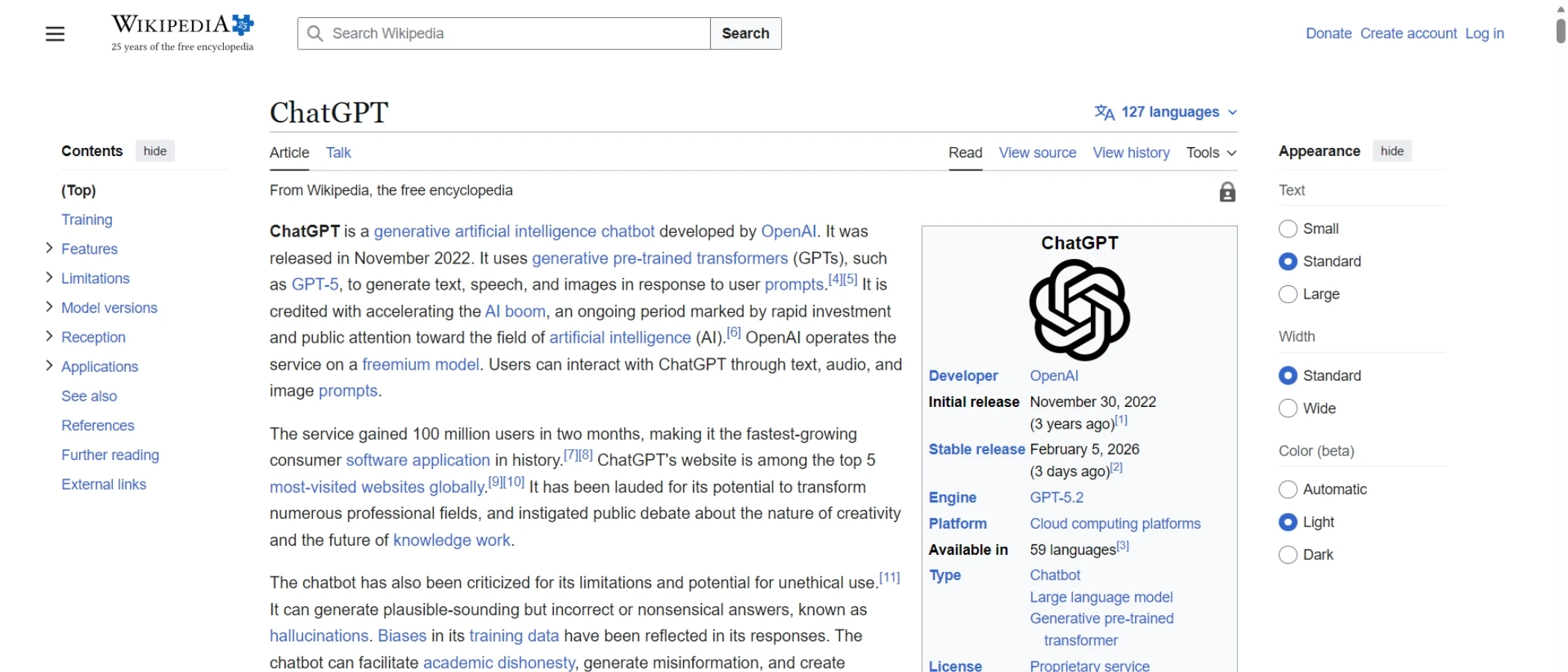Viewport: 1568px width, 672px height.
Task: Click Create account link
Action: coord(1408,34)
